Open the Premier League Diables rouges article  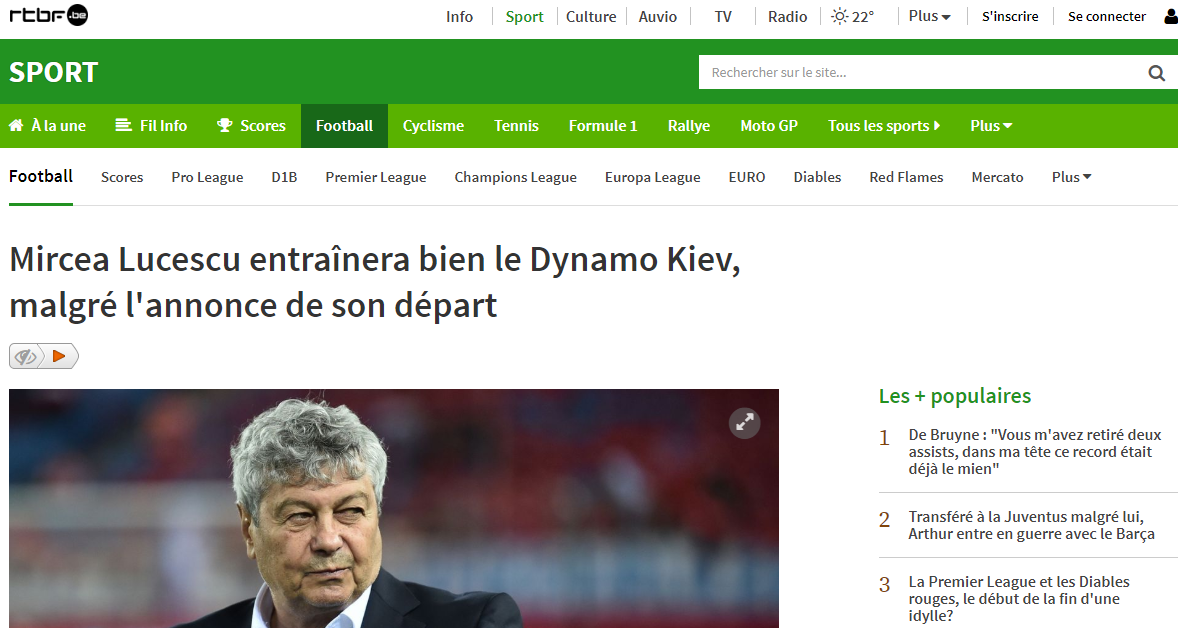point(1019,599)
